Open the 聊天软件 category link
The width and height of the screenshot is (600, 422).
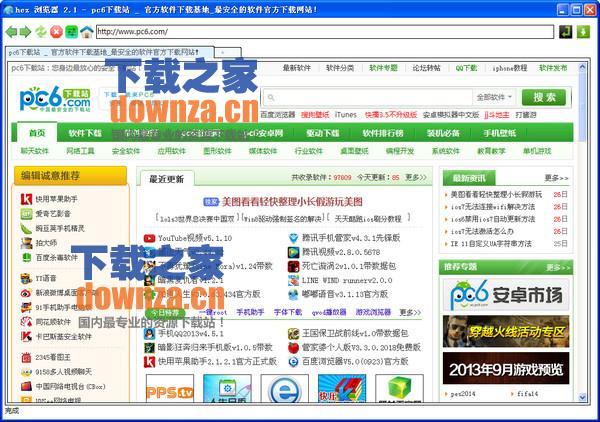point(35,151)
